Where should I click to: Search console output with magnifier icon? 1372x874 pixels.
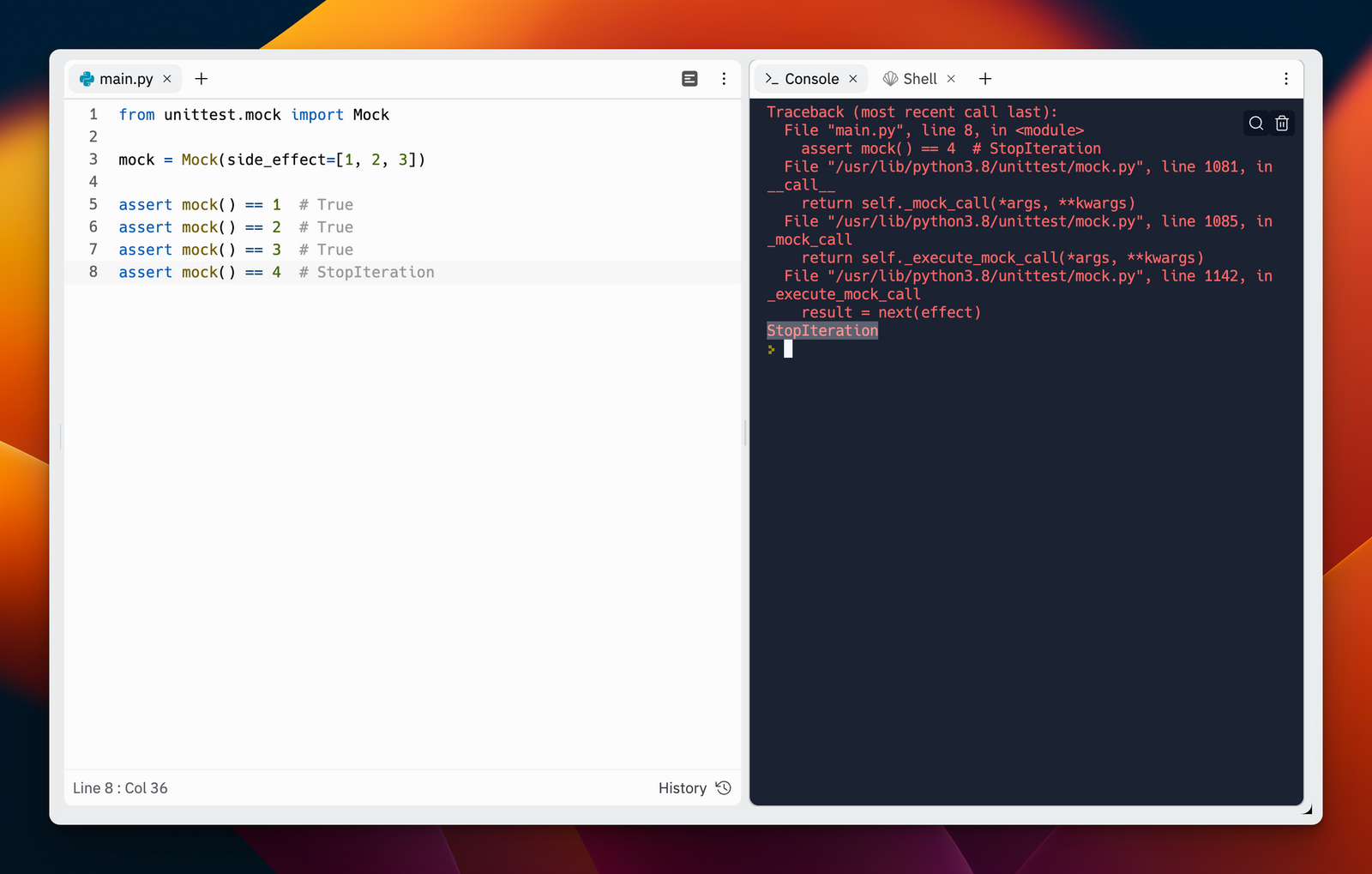click(1255, 123)
